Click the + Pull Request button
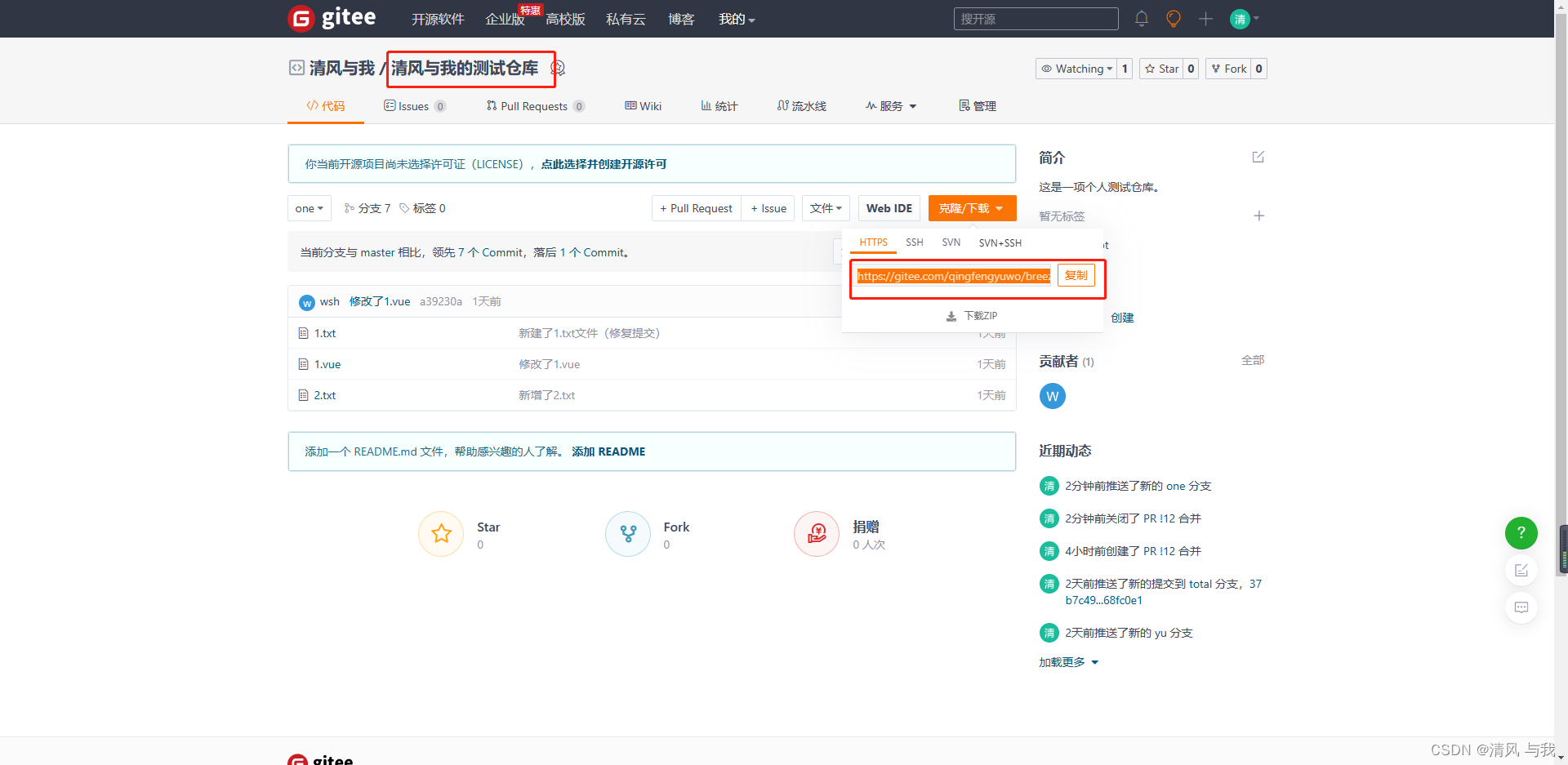The image size is (1568, 765). point(696,208)
